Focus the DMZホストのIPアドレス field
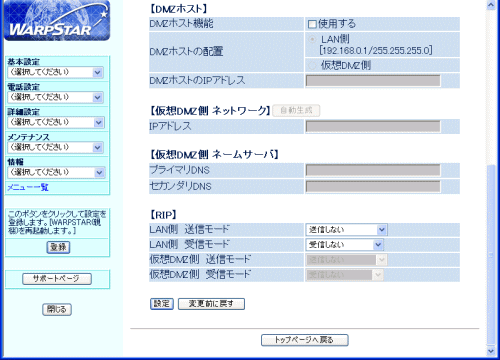The width and height of the screenshot is (500, 360). click(x=373, y=81)
